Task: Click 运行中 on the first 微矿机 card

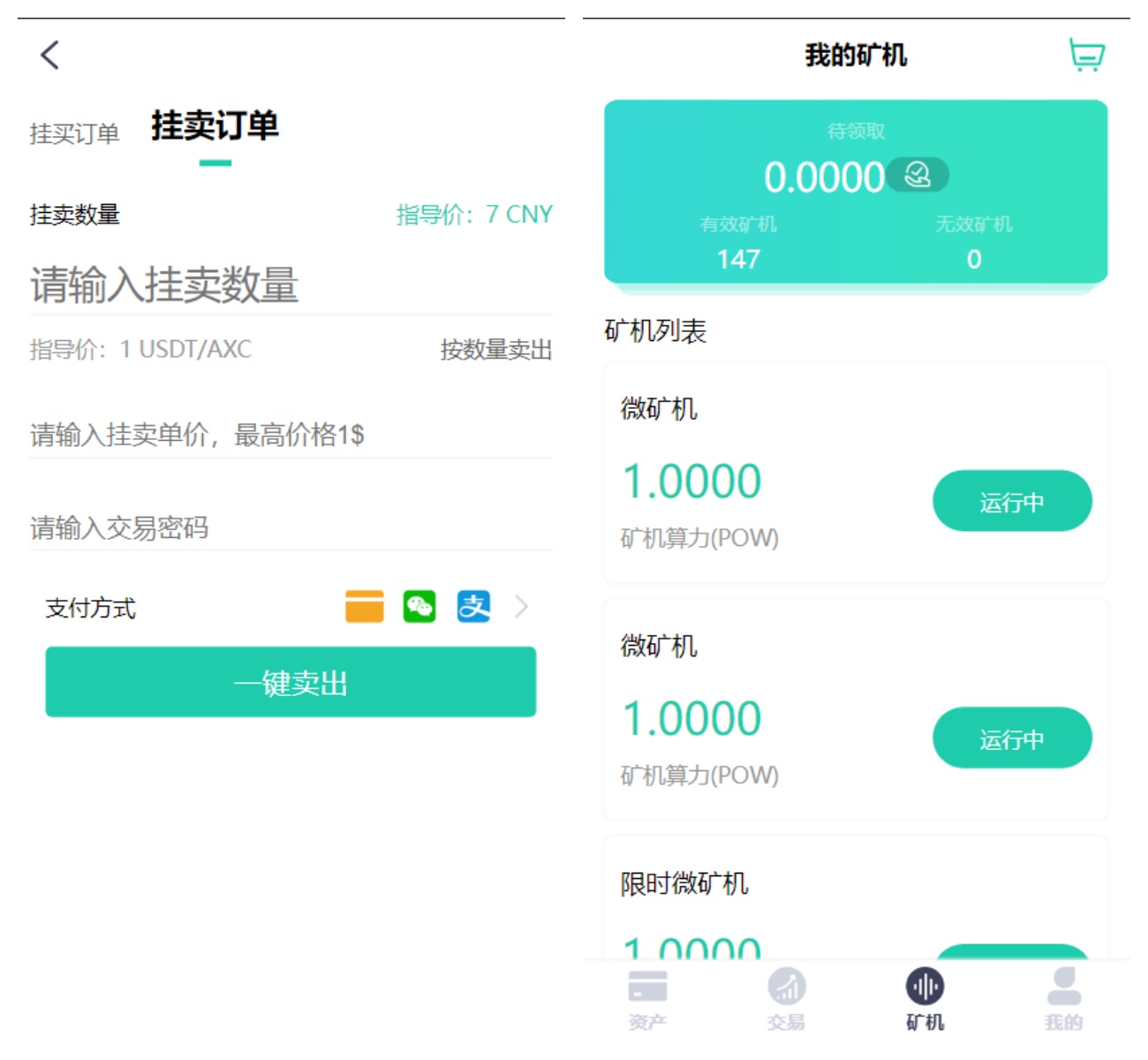Action: pyautogui.click(x=1012, y=501)
